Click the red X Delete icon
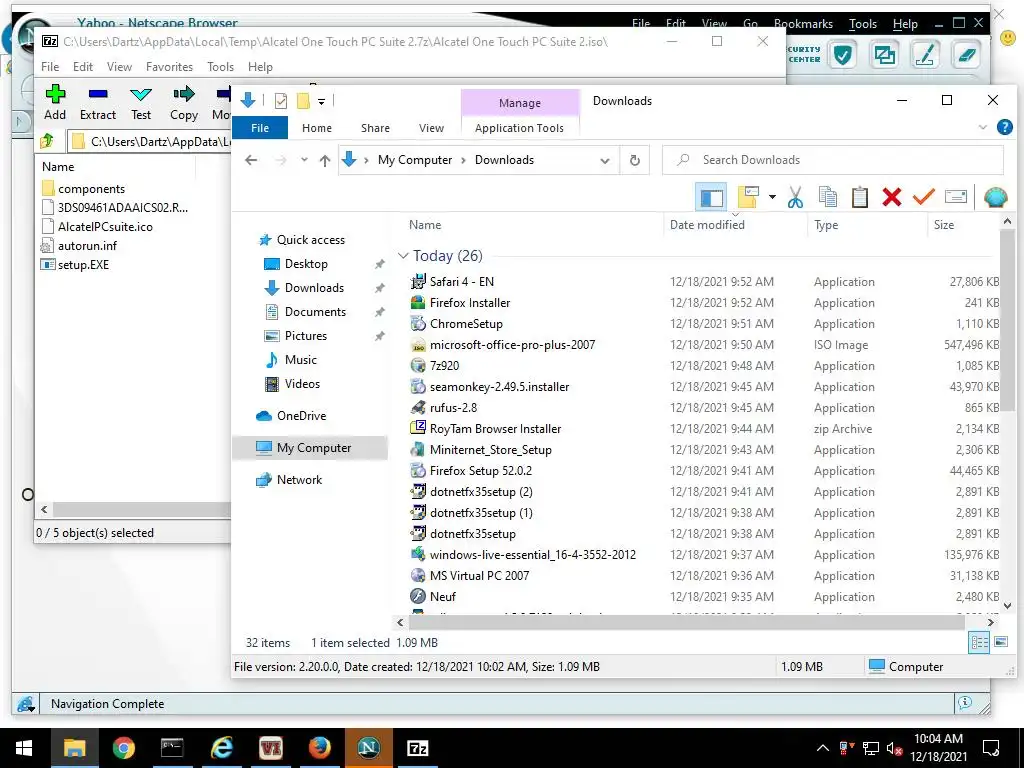Screen dimensions: 1024x768 click(x=891, y=197)
